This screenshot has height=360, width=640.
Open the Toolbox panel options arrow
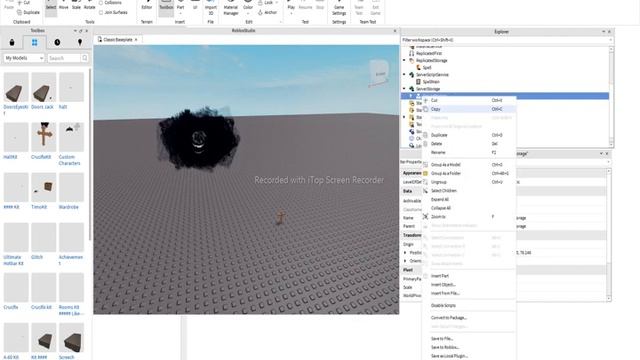point(75,31)
